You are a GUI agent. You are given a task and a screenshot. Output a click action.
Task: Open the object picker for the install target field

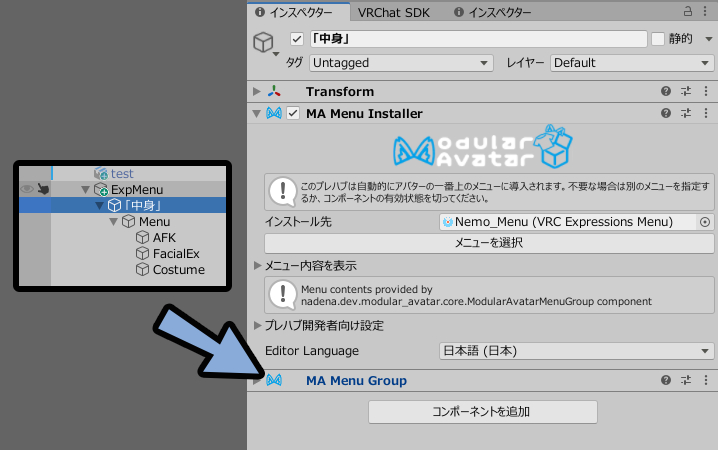(705, 222)
